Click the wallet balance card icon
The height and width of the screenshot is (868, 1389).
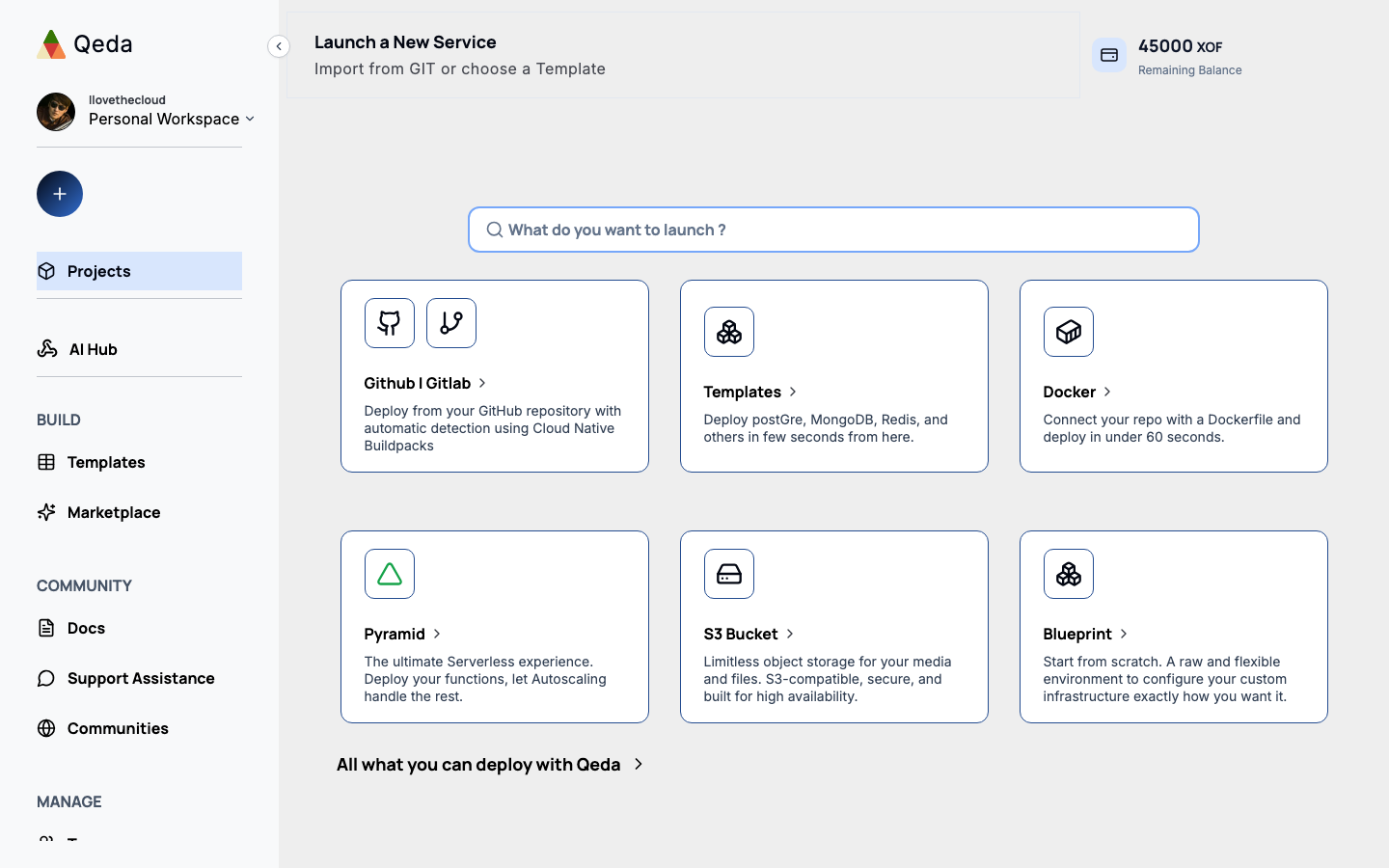tap(1109, 55)
